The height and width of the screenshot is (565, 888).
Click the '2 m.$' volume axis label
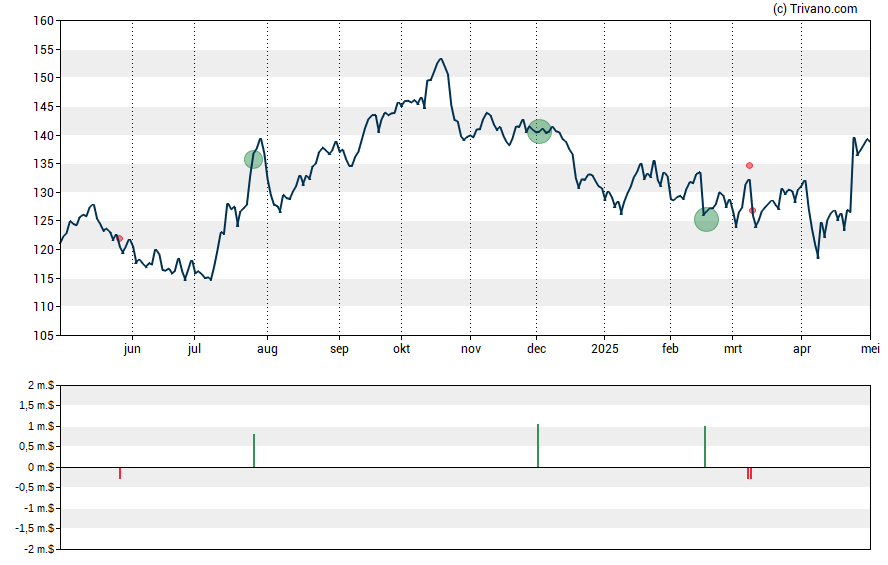pos(41,386)
